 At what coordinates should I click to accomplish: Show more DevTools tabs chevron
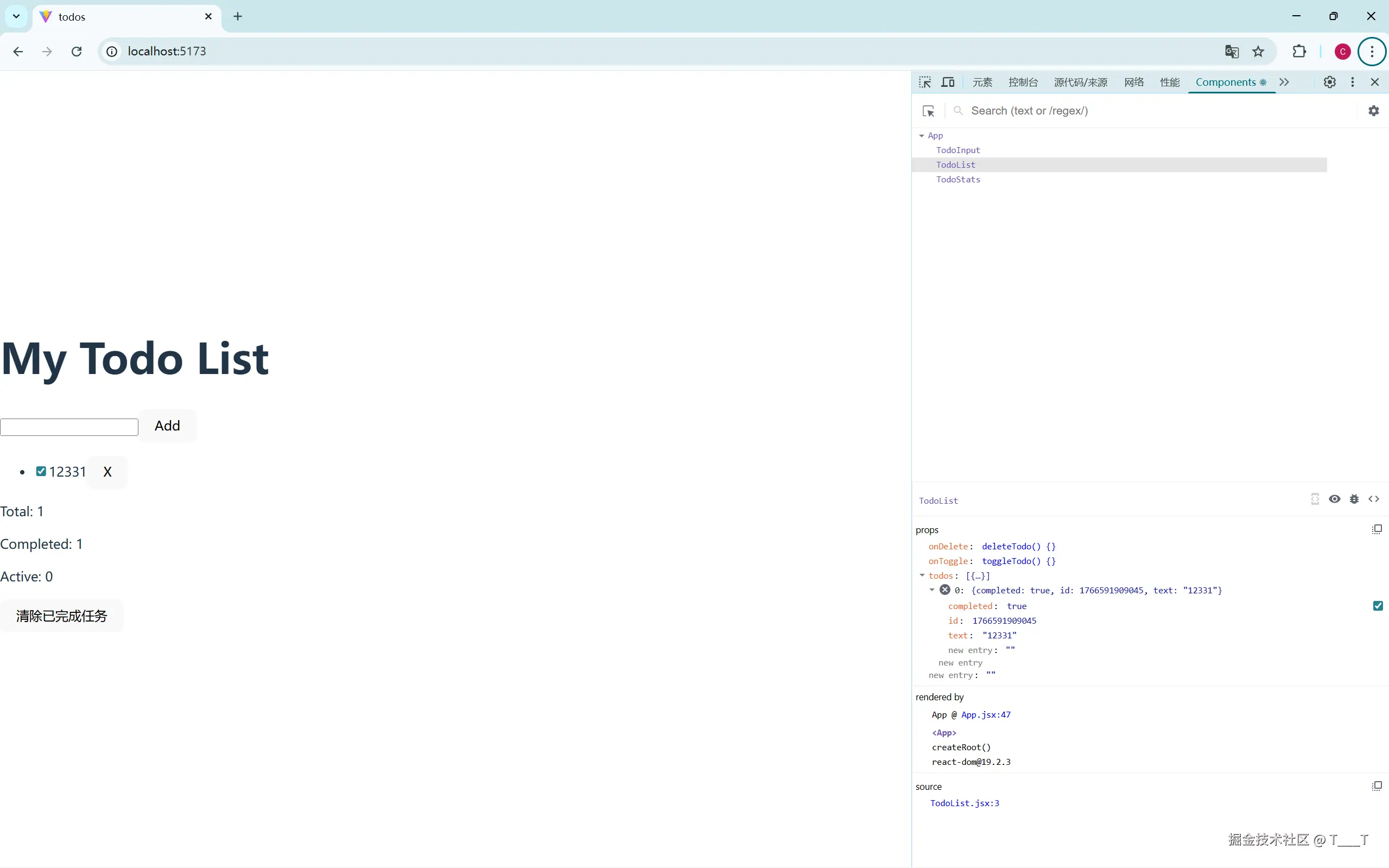click(x=1285, y=82)
